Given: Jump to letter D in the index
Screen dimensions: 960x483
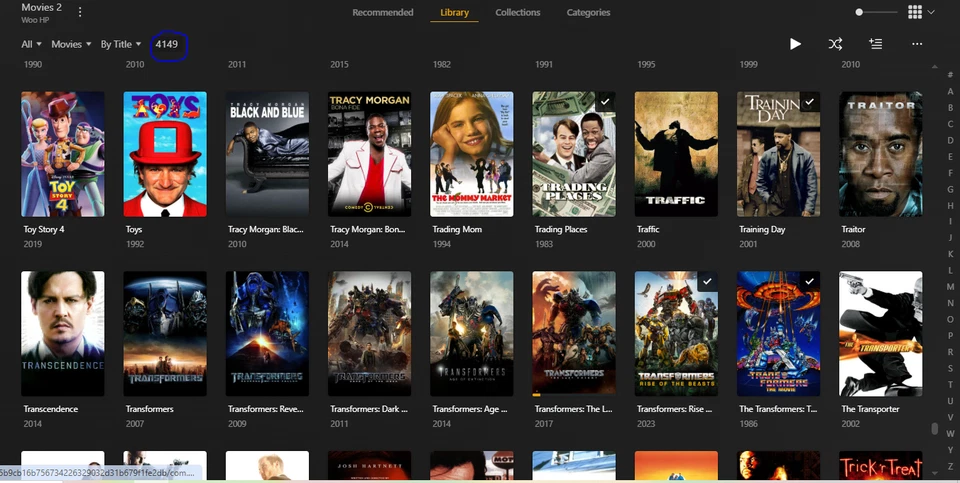Looking at the screenshot, I should point(950,140).
